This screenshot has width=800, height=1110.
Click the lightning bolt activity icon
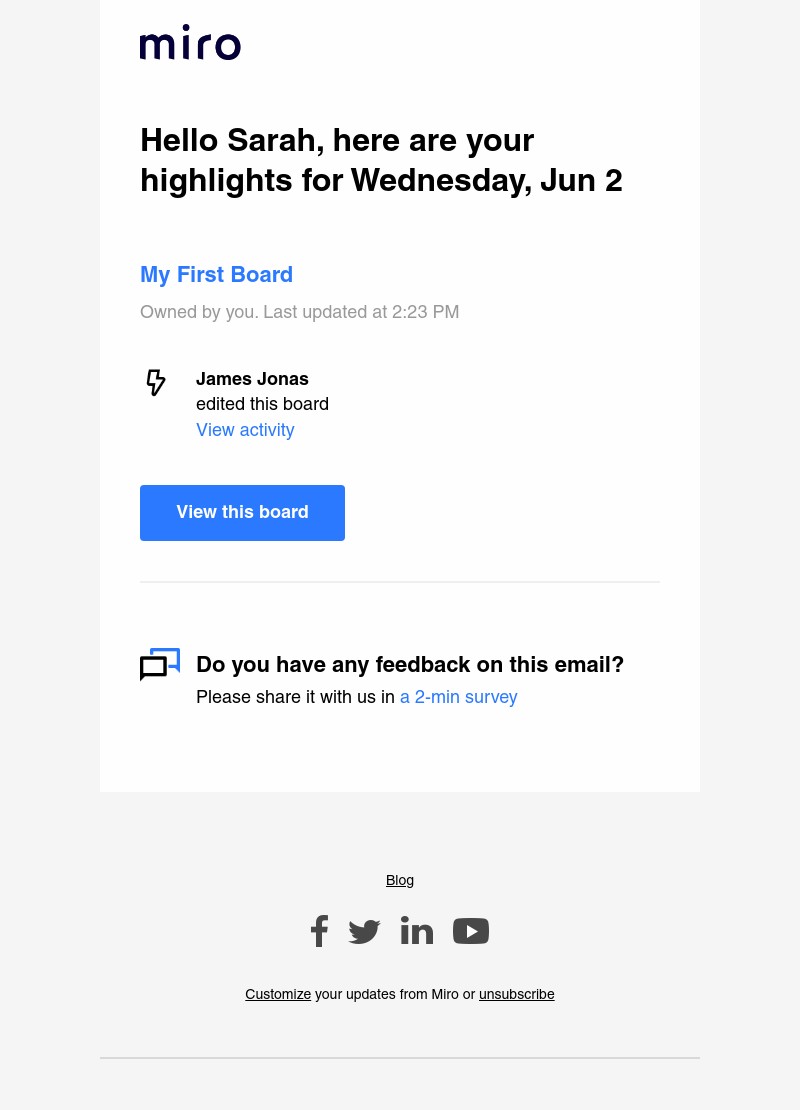(x=156, y=382)
